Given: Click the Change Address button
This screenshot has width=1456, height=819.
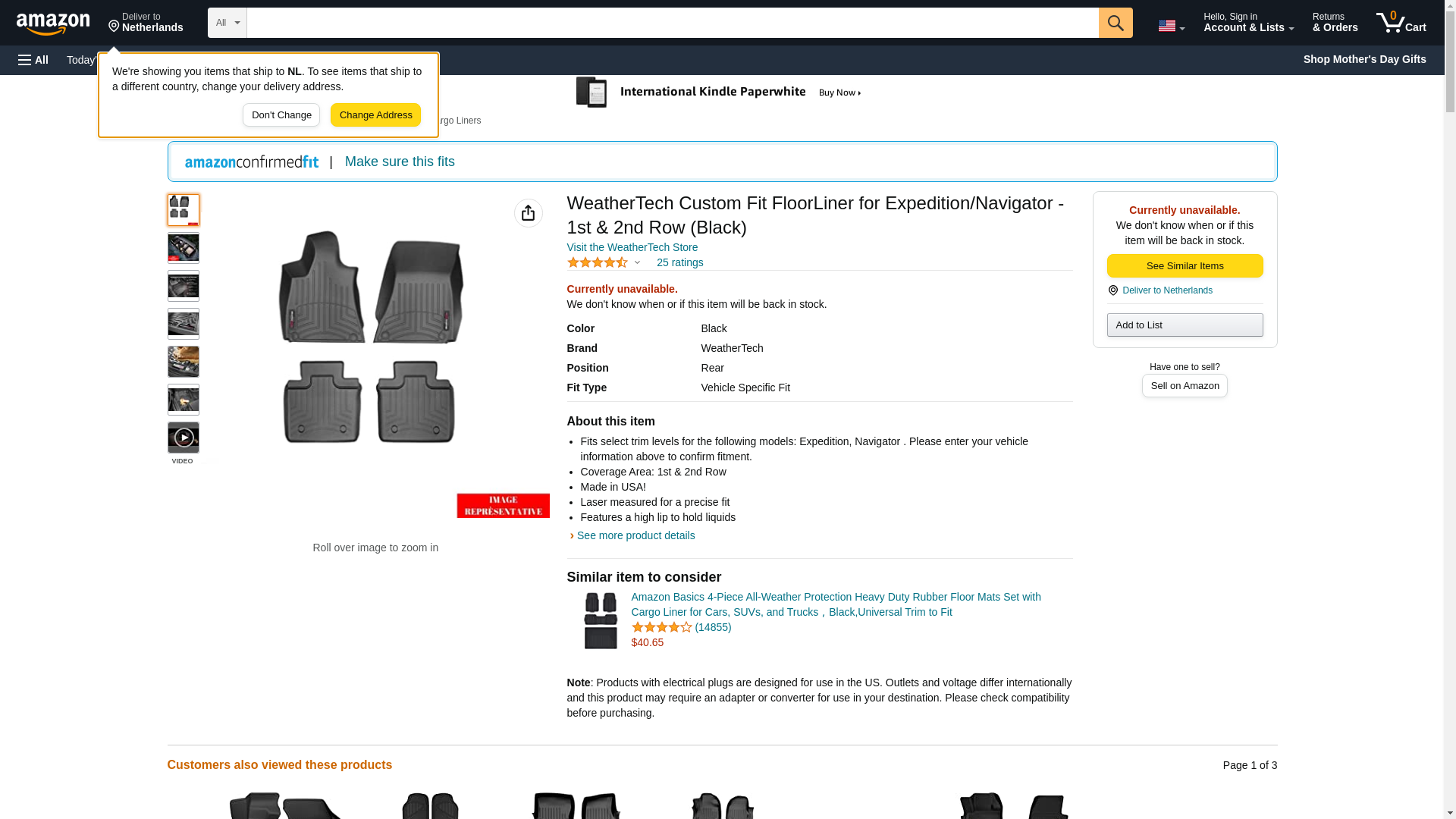Looking at the screenshot, I should [x=375, y=115].
